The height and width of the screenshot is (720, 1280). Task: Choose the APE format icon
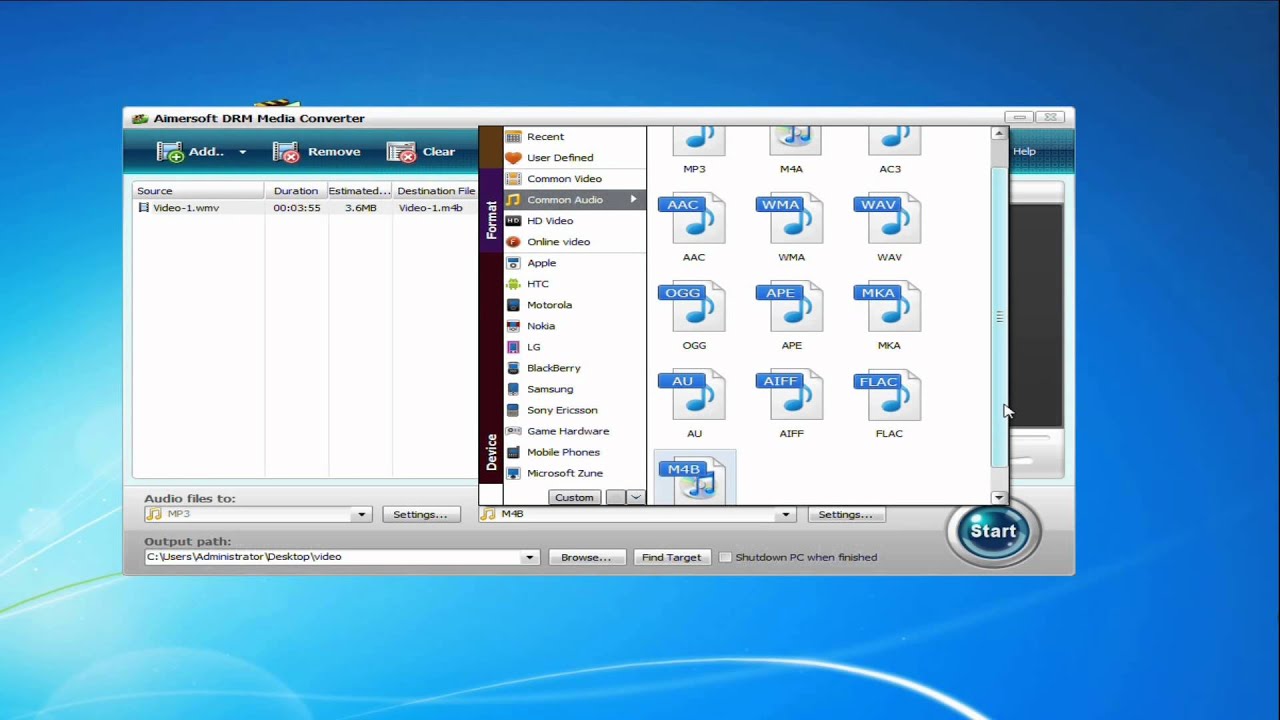tap(790, 308)
